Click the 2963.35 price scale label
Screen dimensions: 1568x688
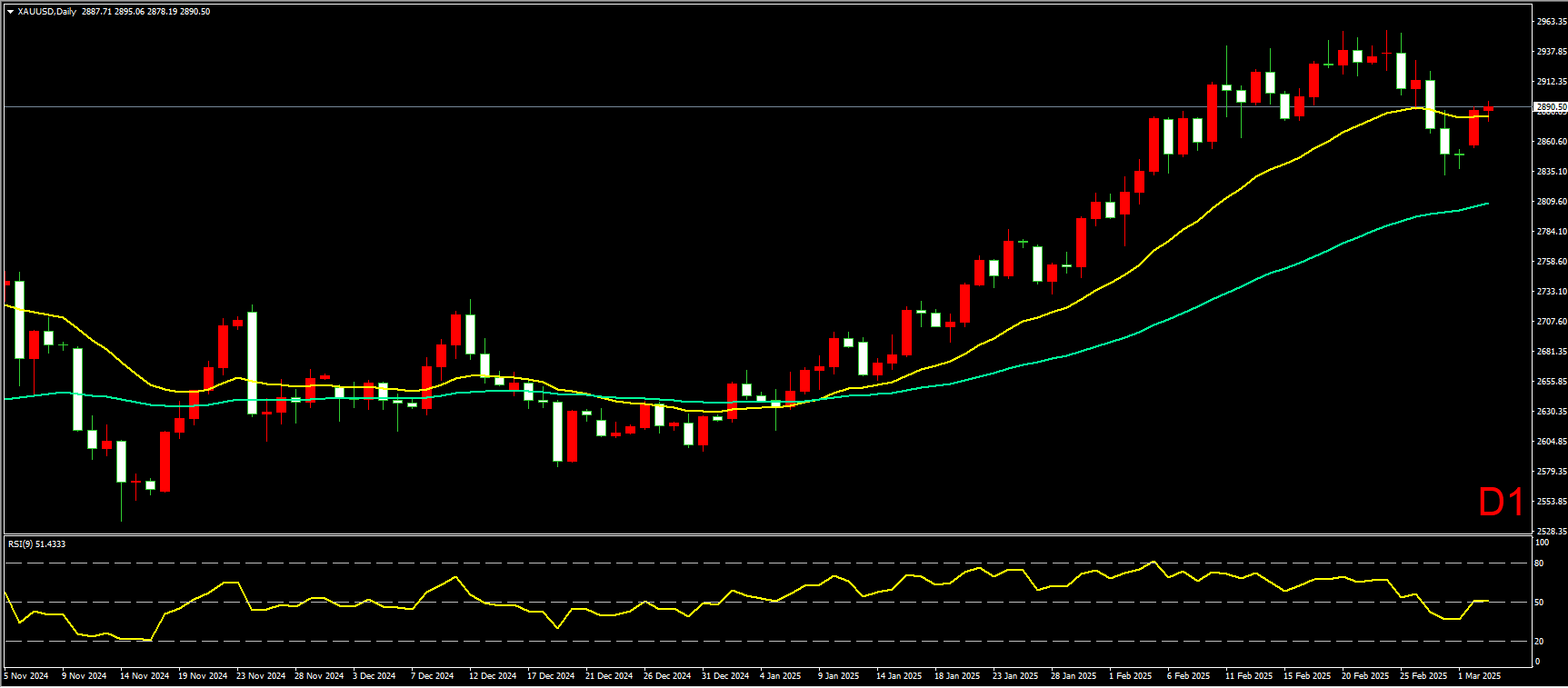pyautogui.click(x=1551, y=22)
